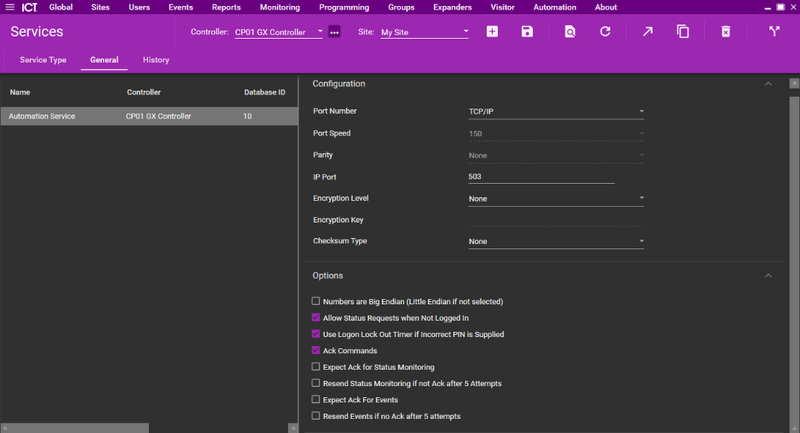
Task: Click CP01 GX Controller cell in list
Action: point(158,116)
